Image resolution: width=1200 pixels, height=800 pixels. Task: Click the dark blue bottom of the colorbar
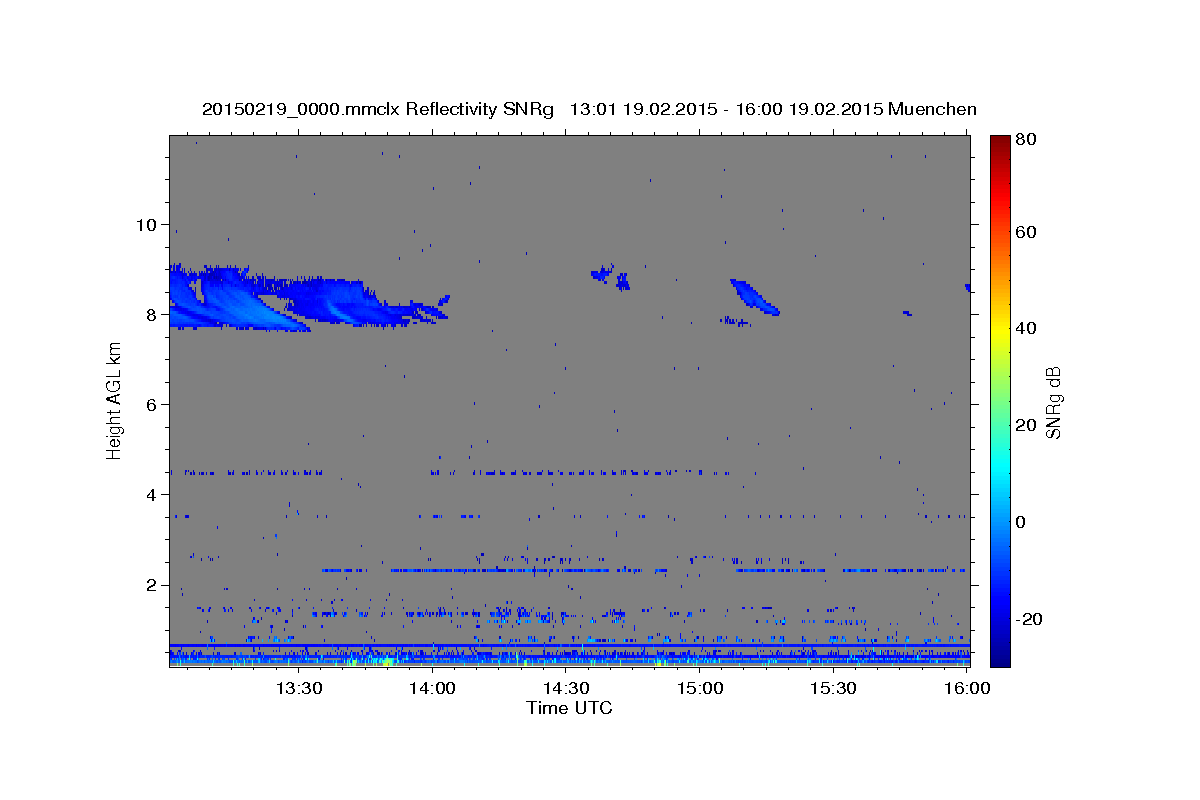(x=1000, y=655)
